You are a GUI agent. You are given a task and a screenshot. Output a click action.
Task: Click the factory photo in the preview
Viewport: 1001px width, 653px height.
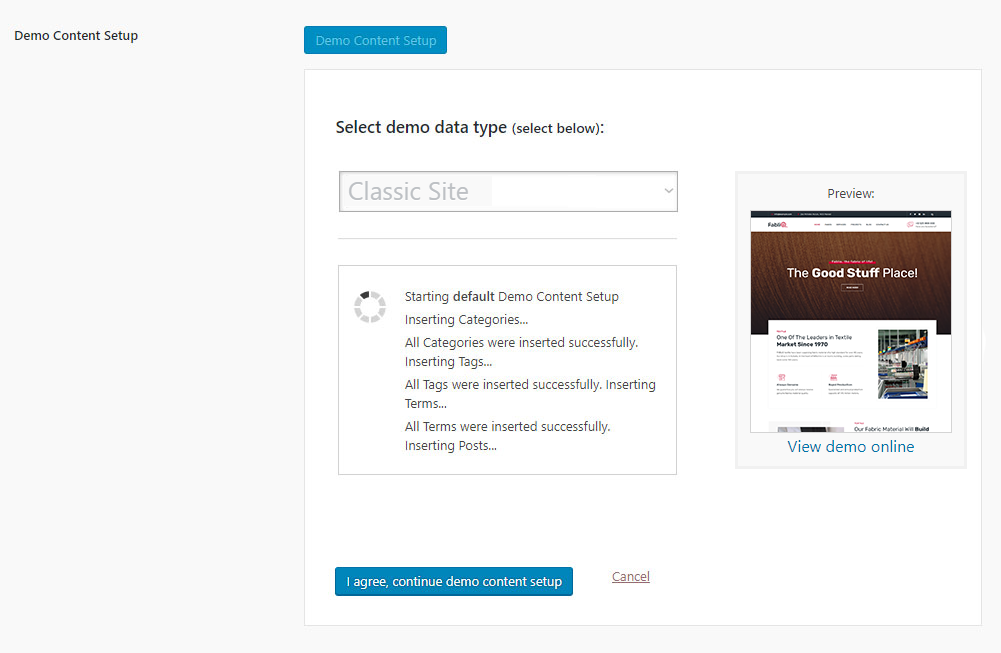[901, 363]
